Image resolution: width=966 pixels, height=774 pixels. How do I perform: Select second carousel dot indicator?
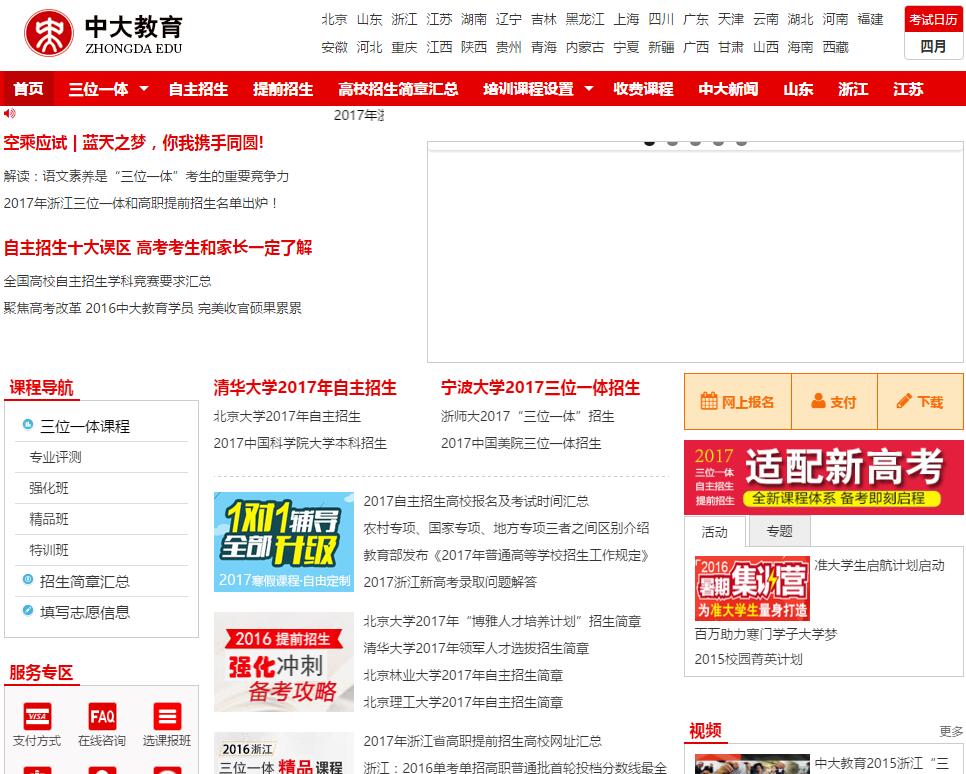click(x=672, y=142)
